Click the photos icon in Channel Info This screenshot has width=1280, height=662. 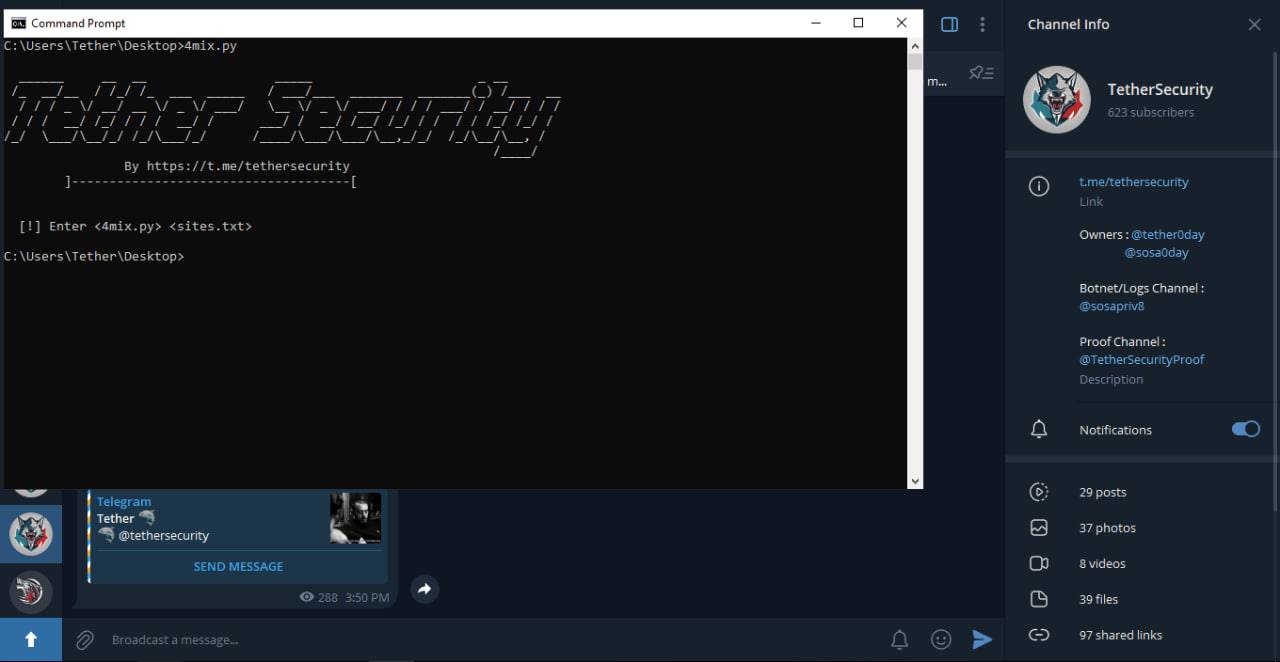pyautogui.click(x=1039, y=528)
